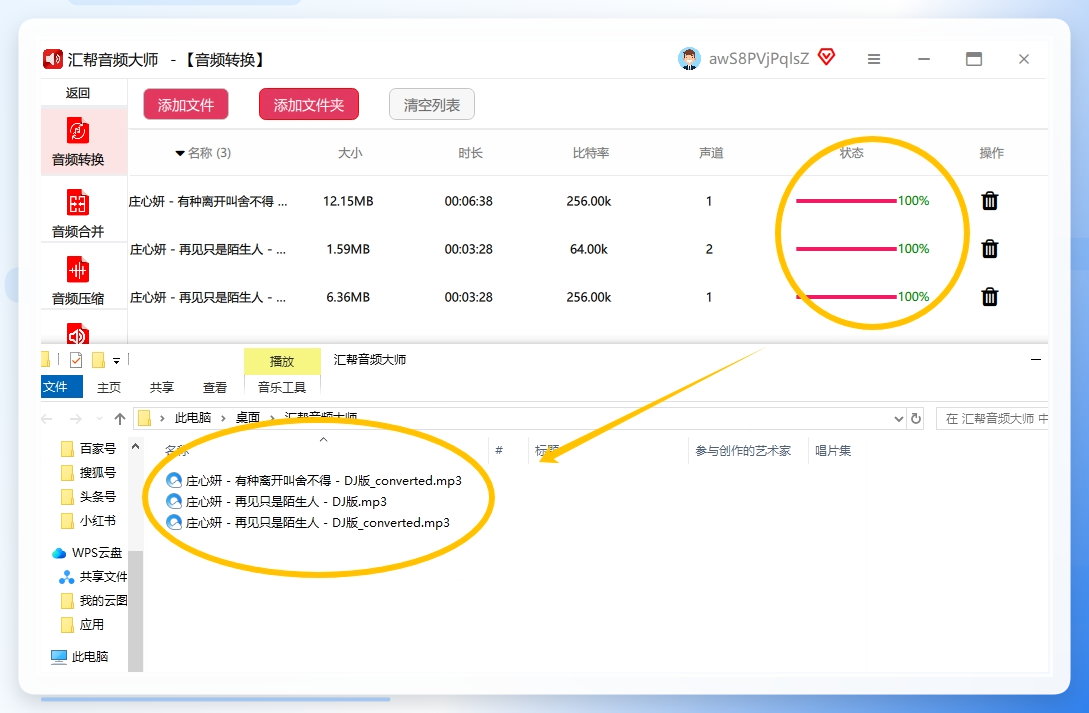Screen dimensions: 1089x713
Task: Click Explorer back arrow
Action: click(x=47, y=419)
